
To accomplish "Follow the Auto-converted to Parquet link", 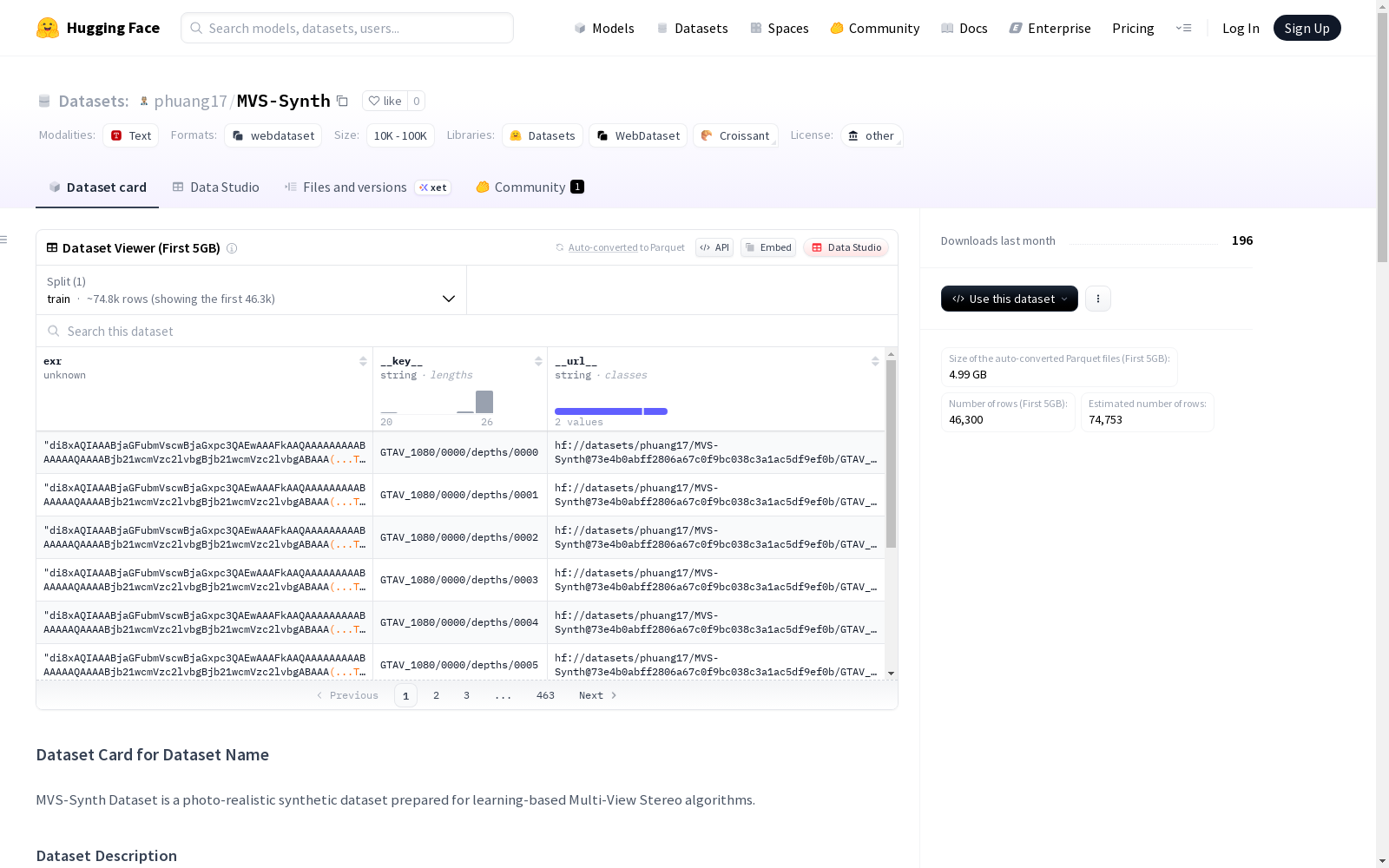I will [603, 247].
